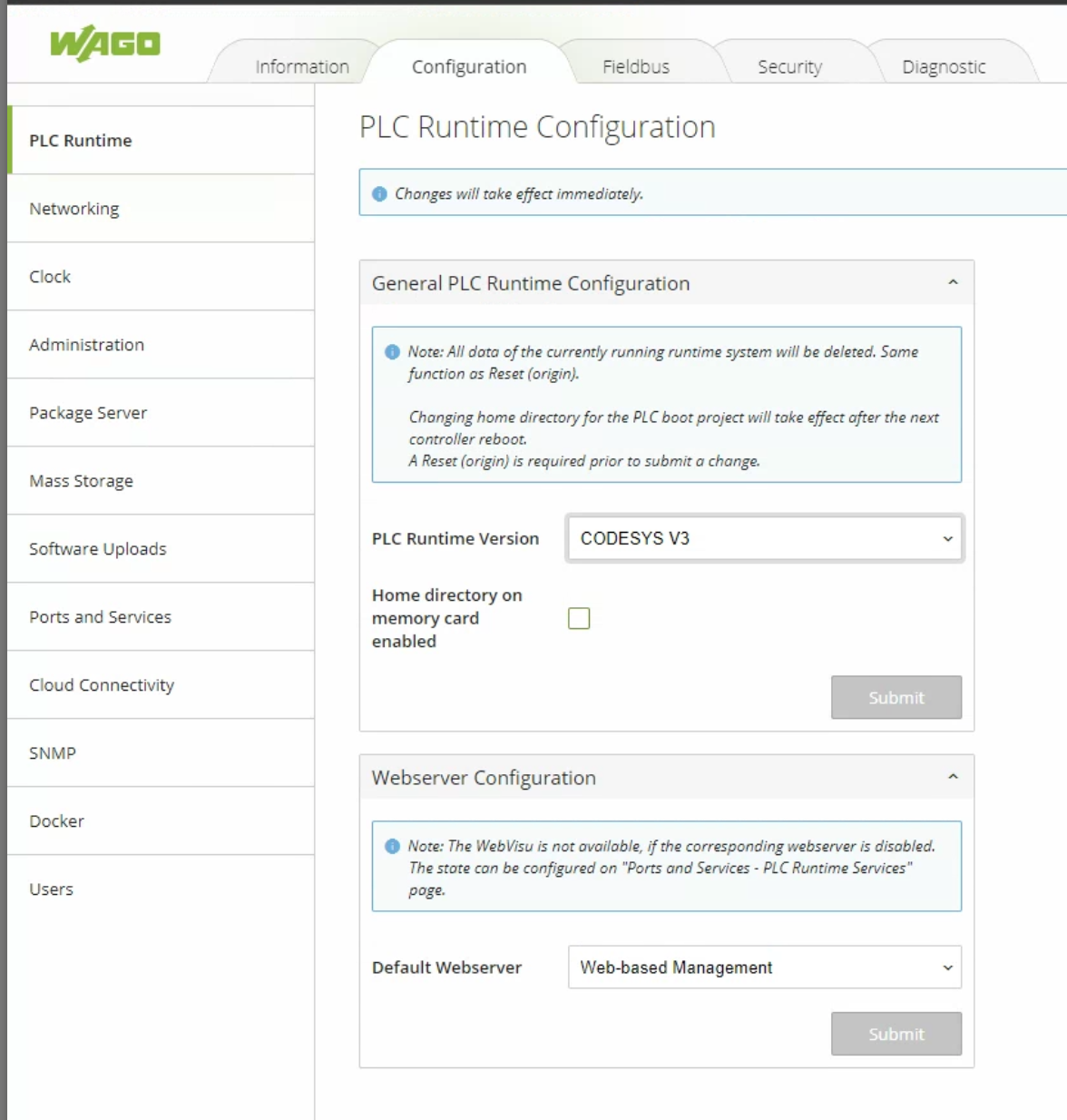Open the Diagnostic tab
Image resolution: width=1067 pixels, height=1120 pixels.
pos(943,67)
